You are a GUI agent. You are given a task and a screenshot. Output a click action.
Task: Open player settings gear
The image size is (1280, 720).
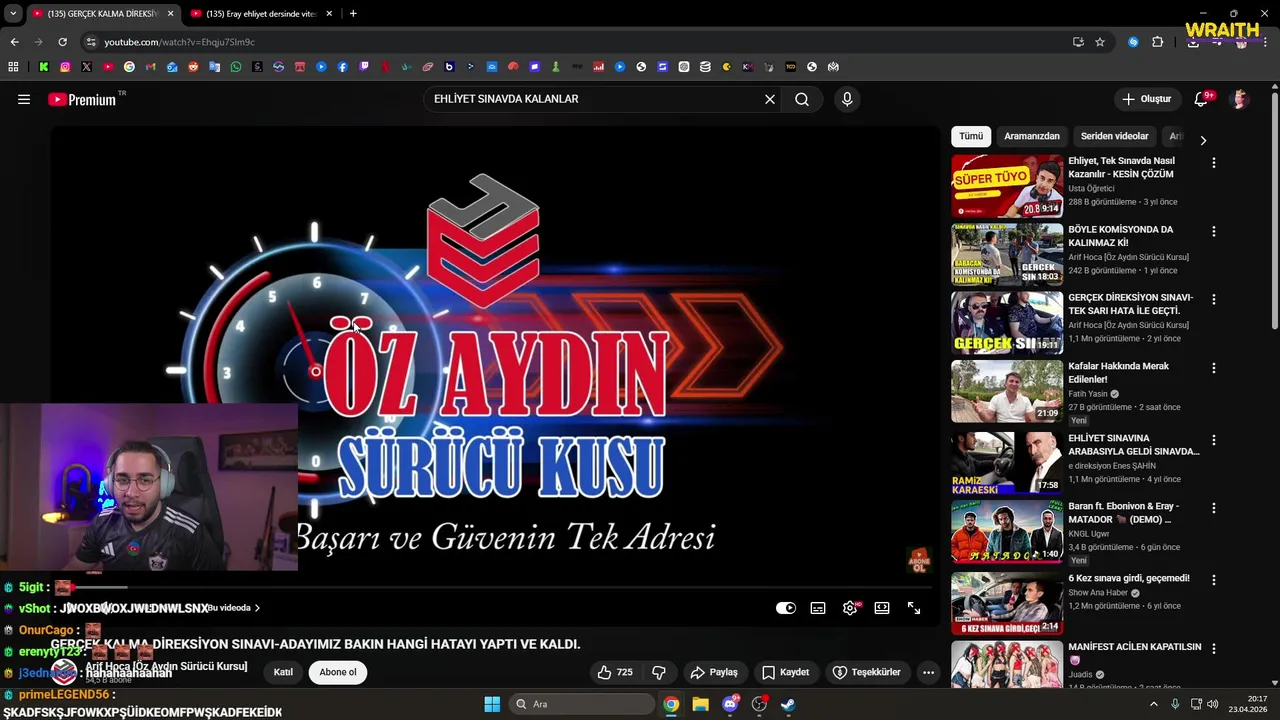coord(850,608)
